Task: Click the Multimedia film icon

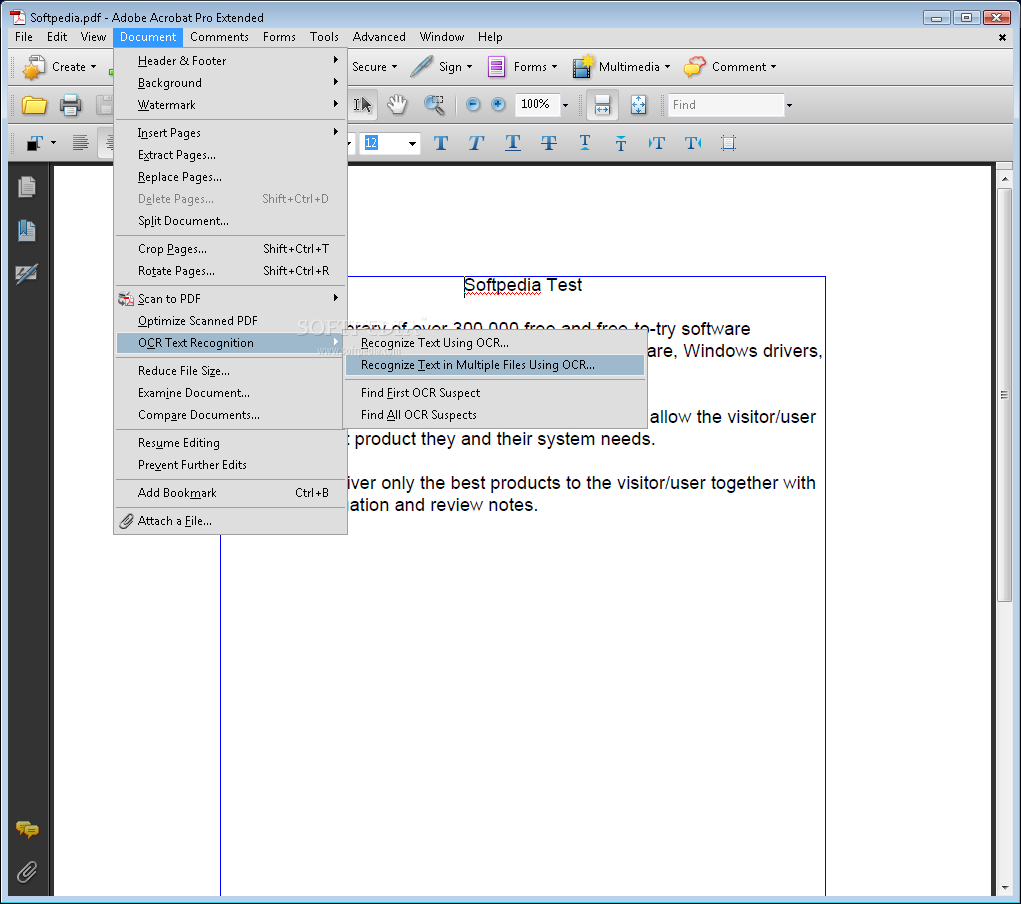Action: click(583, 66)
